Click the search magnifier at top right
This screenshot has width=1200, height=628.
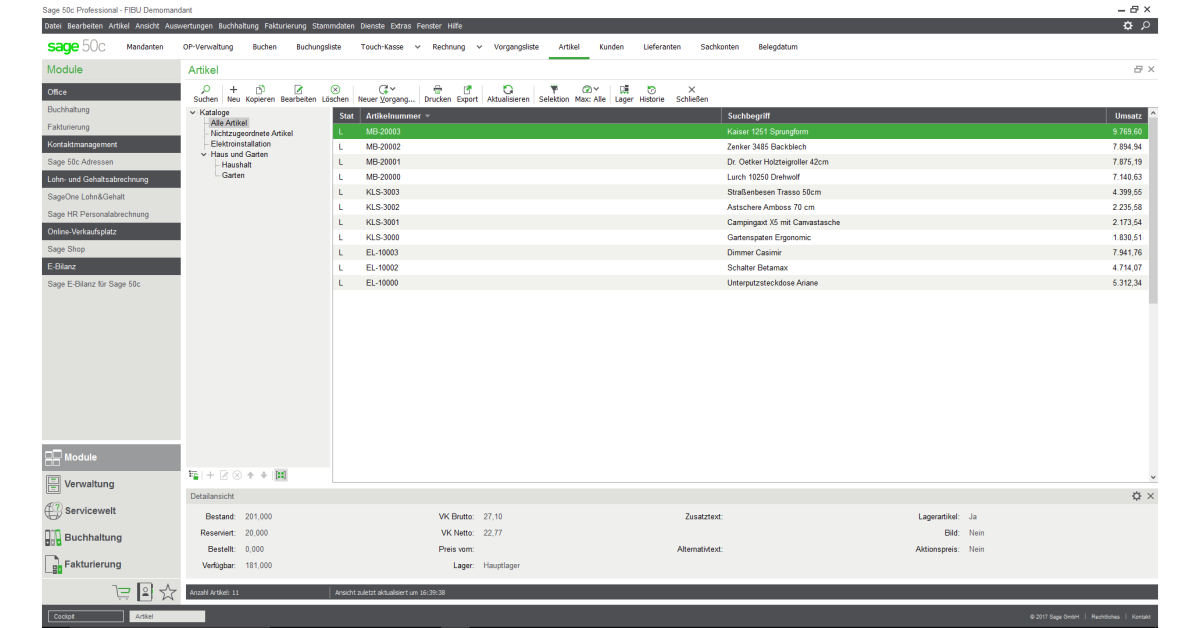(x=1147, y=26)
